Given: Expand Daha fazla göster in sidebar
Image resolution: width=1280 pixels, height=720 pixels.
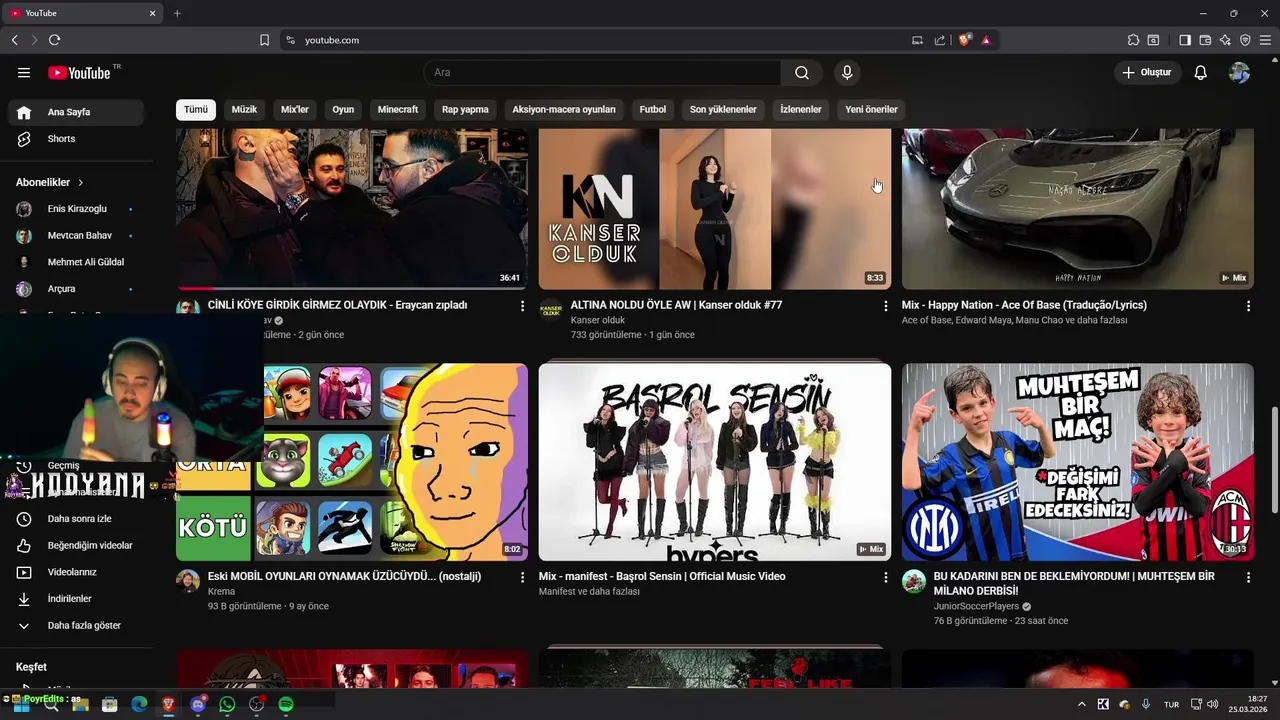Looking at the screenshot, I should [x=78, y=625].
